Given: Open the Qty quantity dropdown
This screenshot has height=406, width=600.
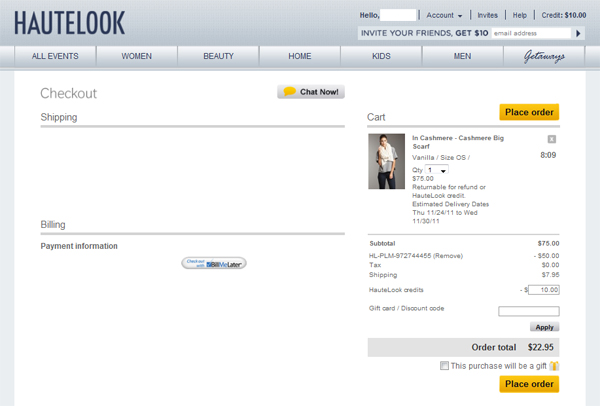Looking at the screenshot, I should [437, 170].
